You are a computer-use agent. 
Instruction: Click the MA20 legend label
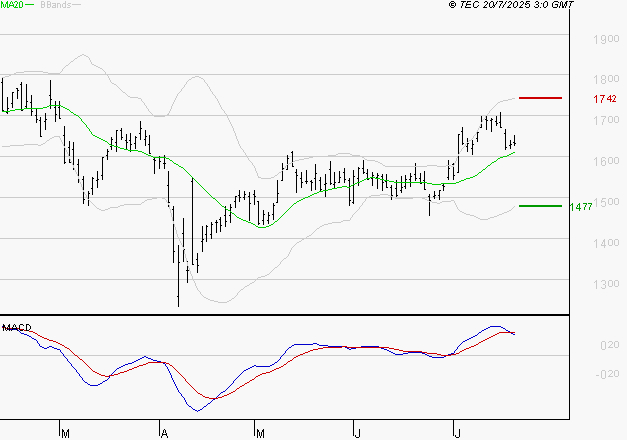click(12, 5)
